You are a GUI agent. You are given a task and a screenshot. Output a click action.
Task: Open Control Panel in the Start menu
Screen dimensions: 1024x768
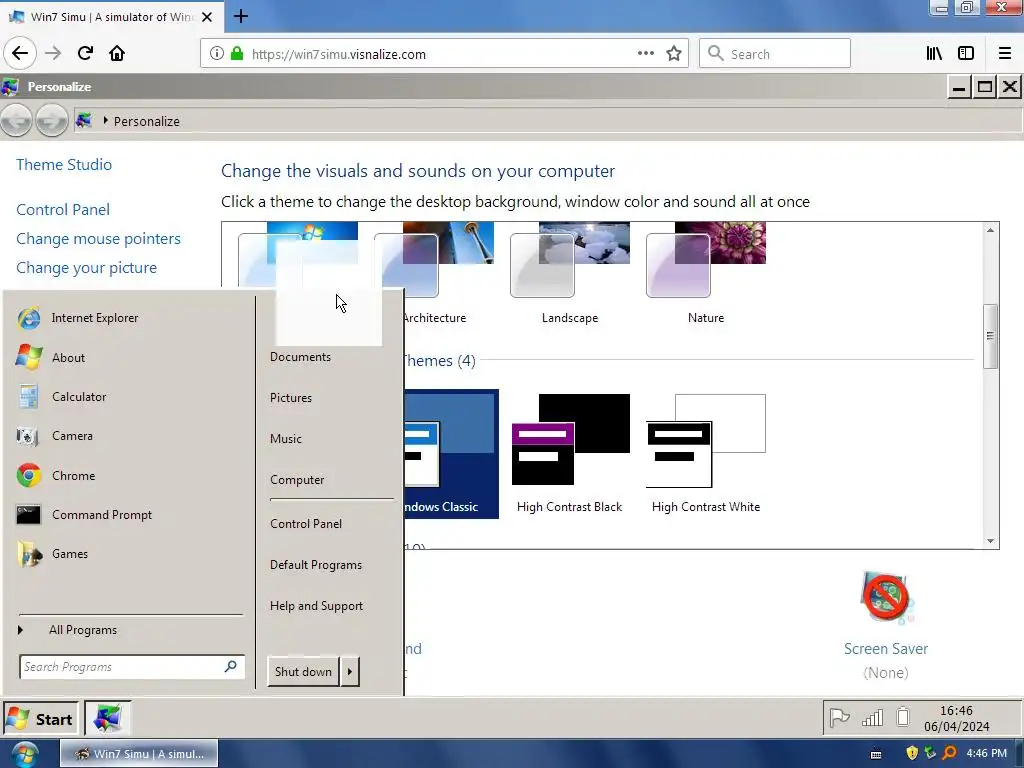tap(306, 524)
